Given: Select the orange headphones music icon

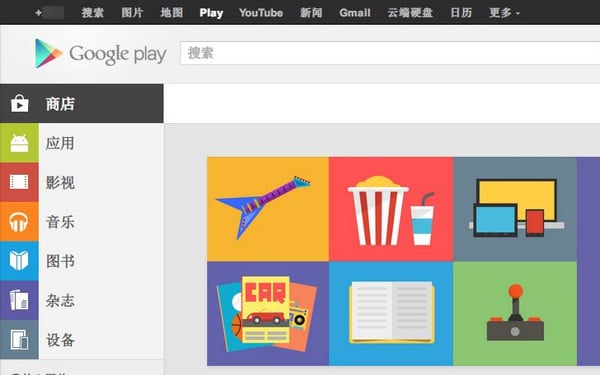Looking at the screenshot, I should 19,222.
